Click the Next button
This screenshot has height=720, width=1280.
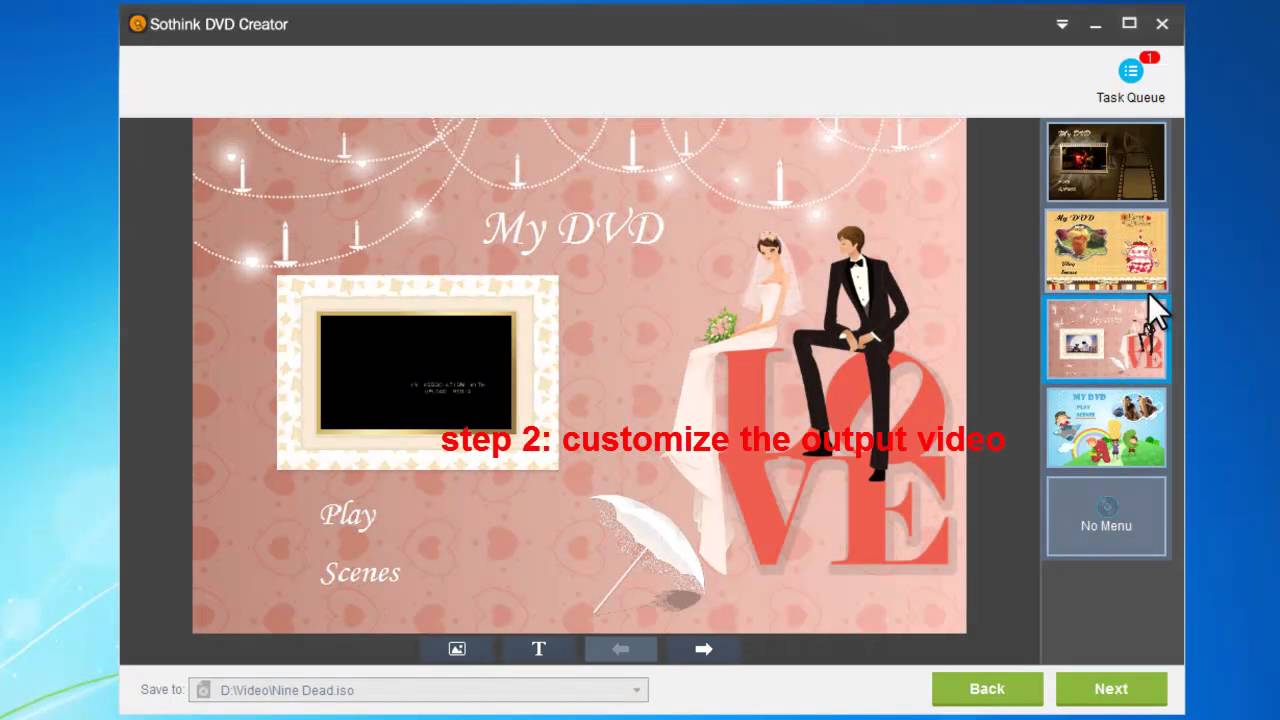(1111, 689)
